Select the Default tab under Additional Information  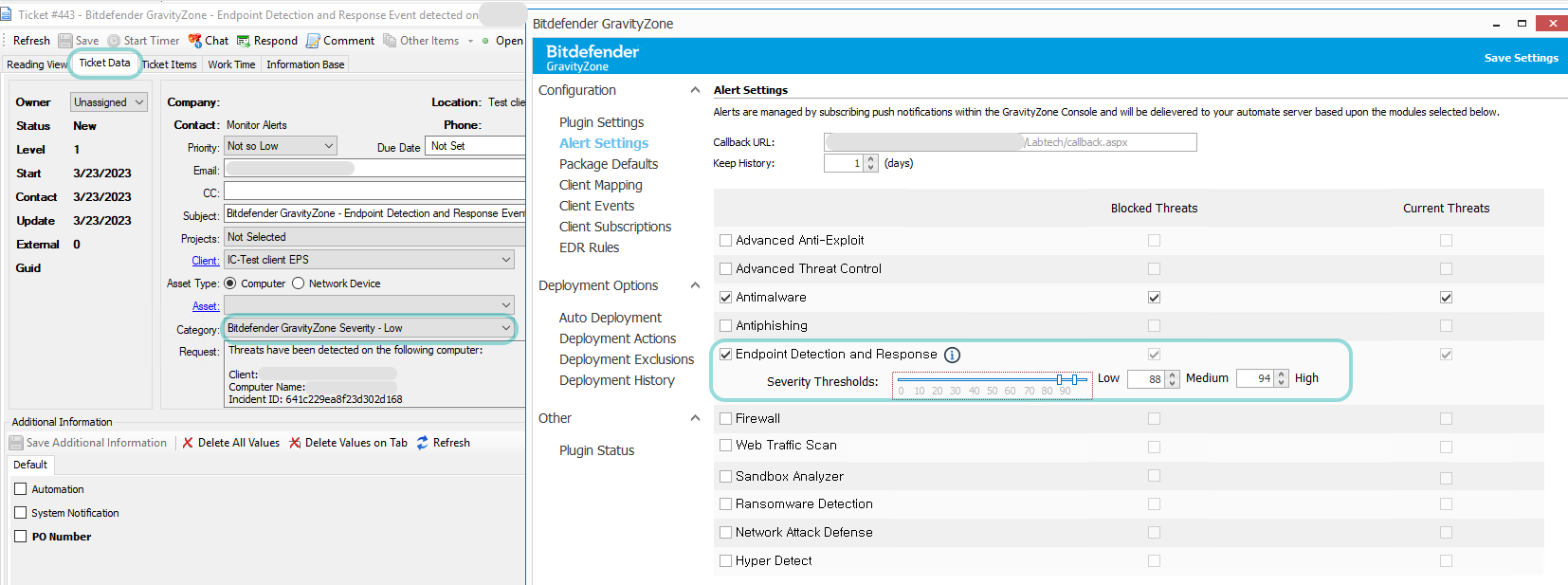point(30,465)
